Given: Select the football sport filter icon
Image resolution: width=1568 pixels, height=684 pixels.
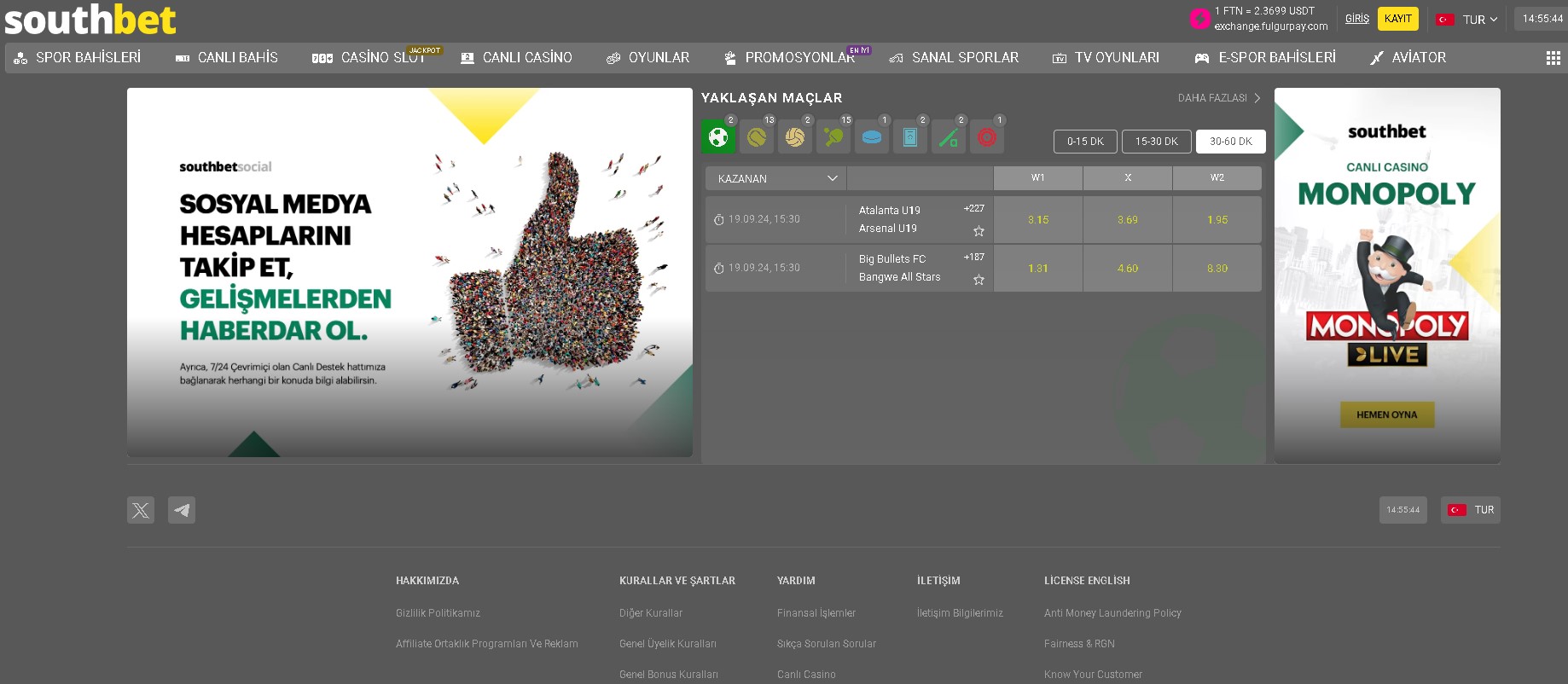Looking at the screenshot, I should click(x=718, y=136).
